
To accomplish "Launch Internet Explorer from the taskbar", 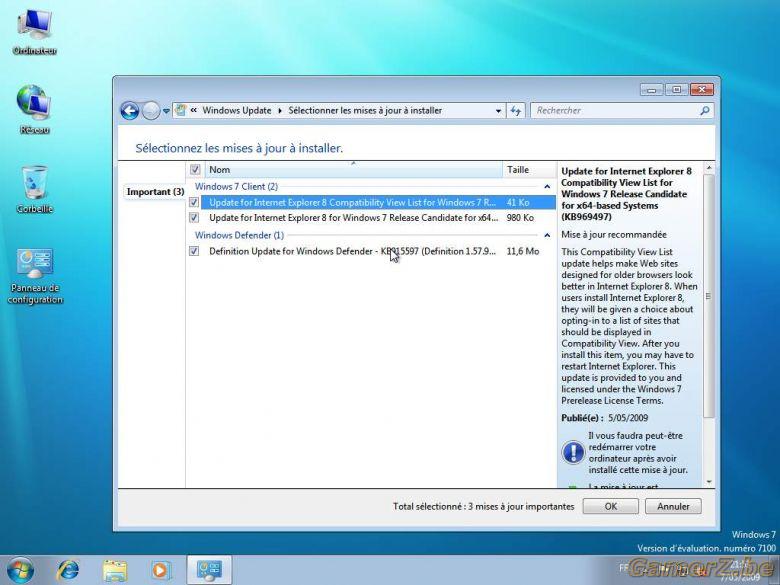I will [68, 570].
